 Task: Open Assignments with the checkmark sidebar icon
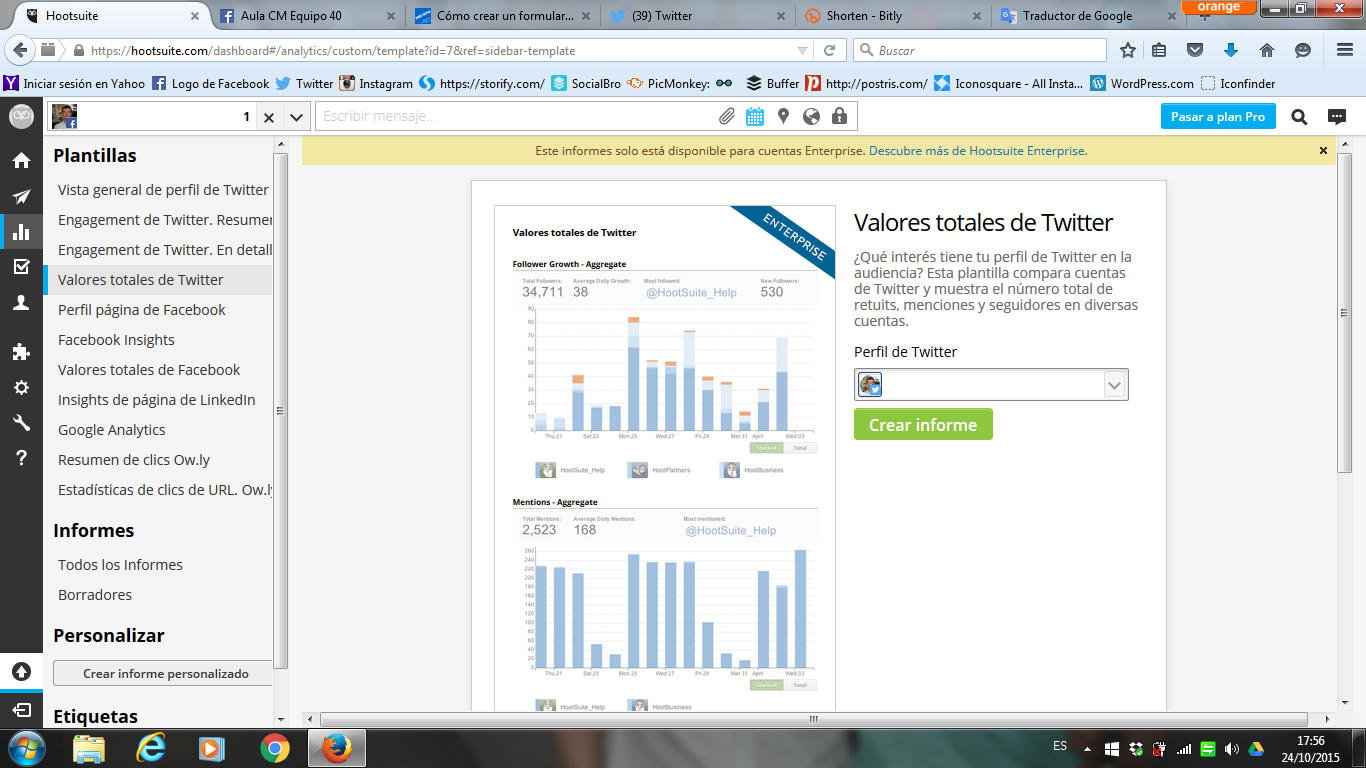click(21, 267)
